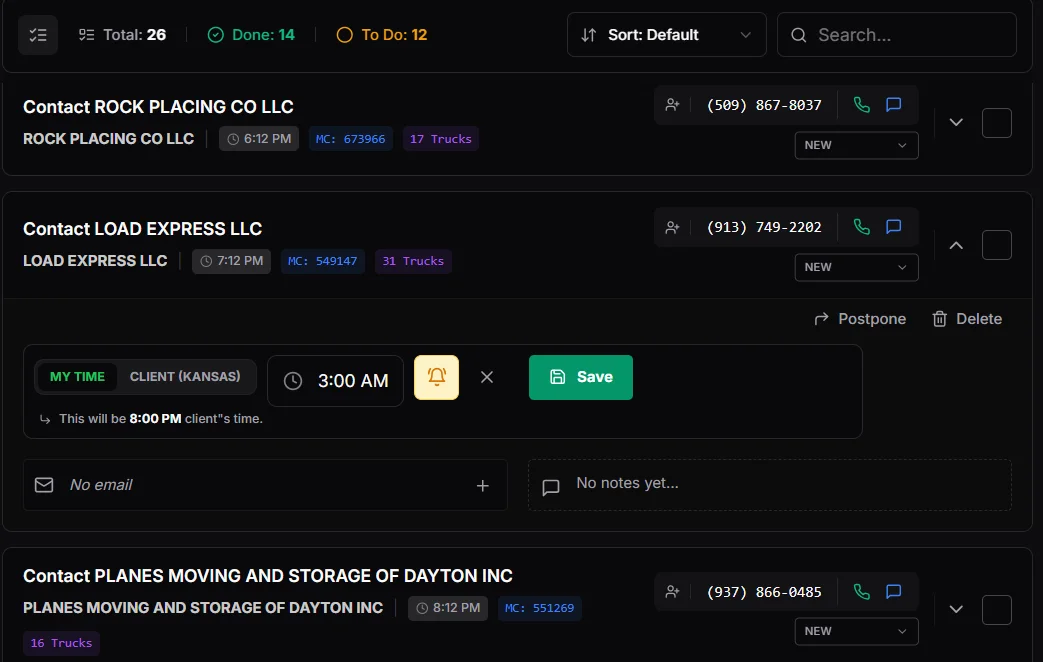Viewport: 1043px width, 662px height.
Task: Open message icon for ROCK PLACING CO LLC
Action: pos(893,104)
